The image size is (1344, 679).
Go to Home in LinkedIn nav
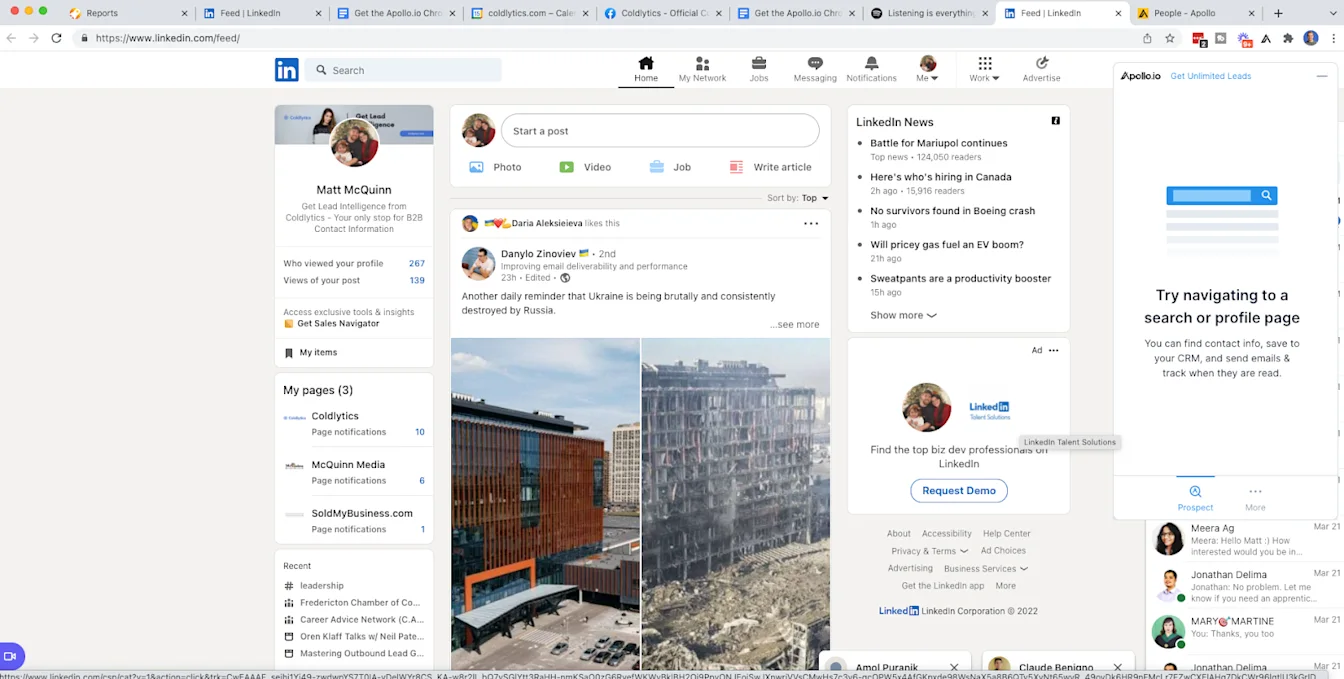[646, 70]
